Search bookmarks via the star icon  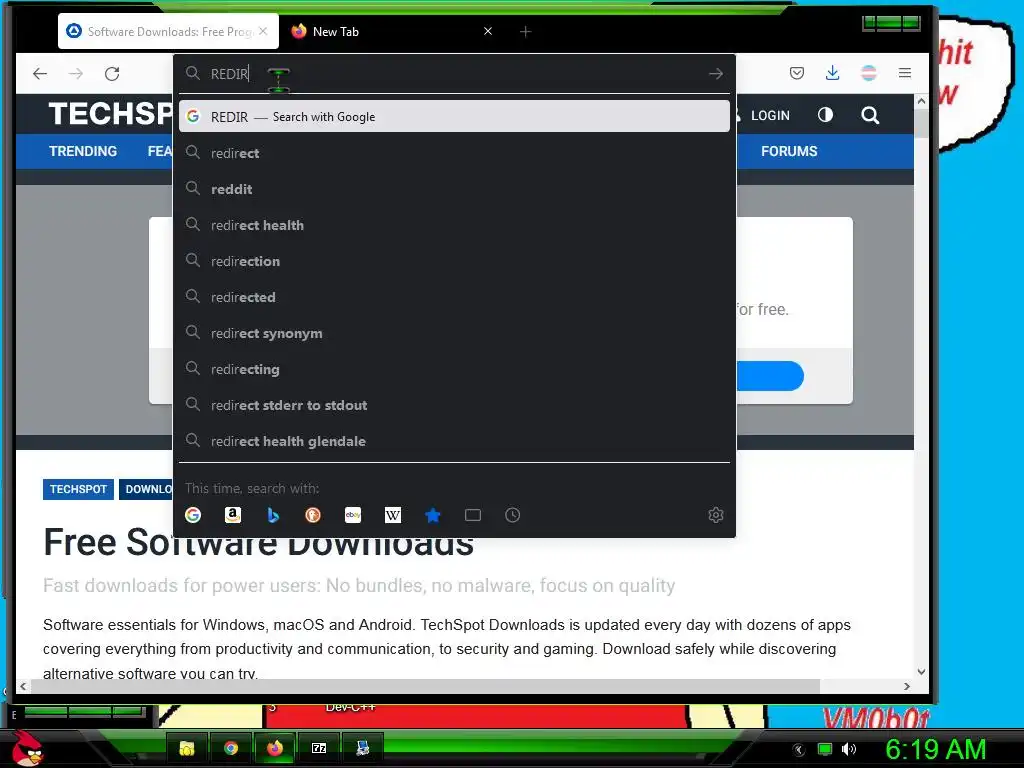point(433,515)
